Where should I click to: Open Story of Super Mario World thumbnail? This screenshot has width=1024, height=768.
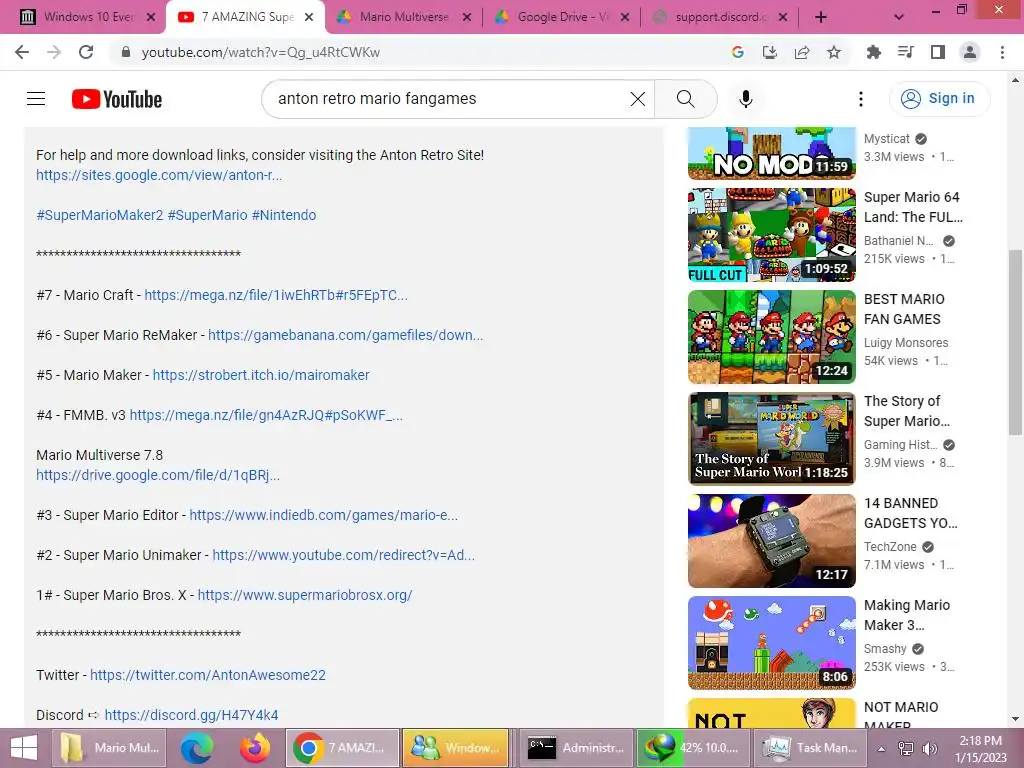click(x=771, y=439)
